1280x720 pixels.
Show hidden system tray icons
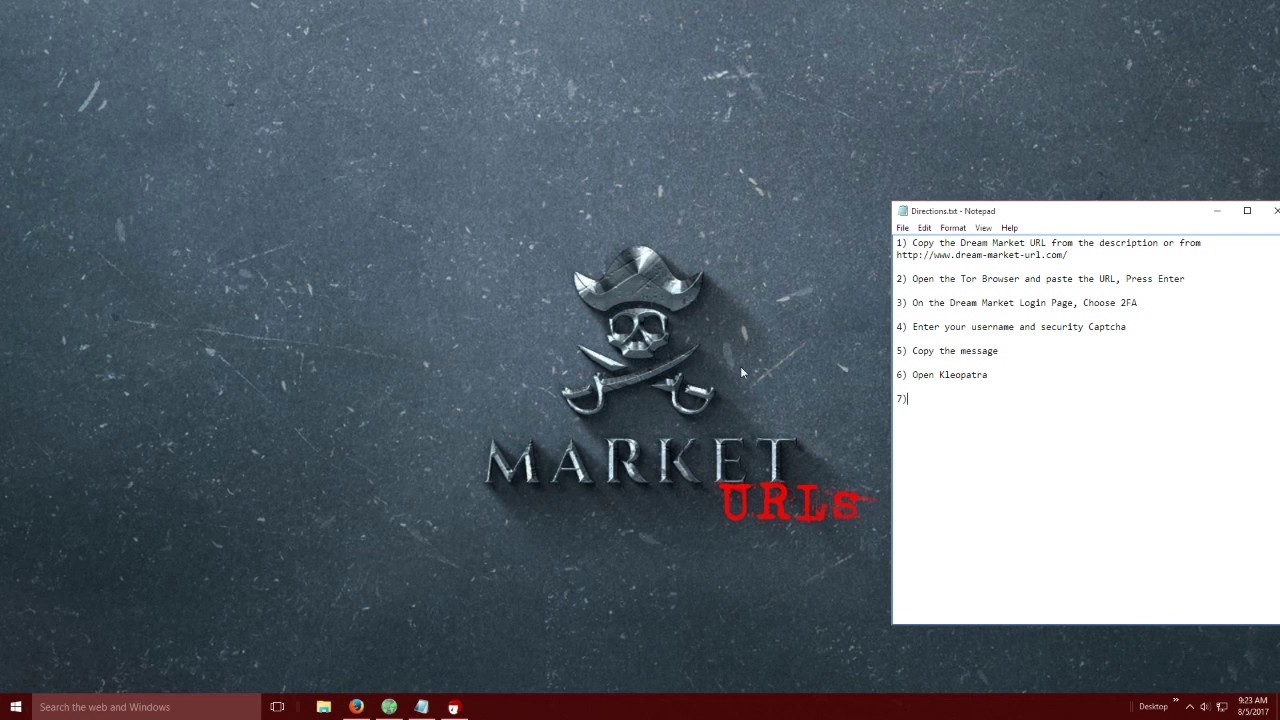pos(1189,707)
